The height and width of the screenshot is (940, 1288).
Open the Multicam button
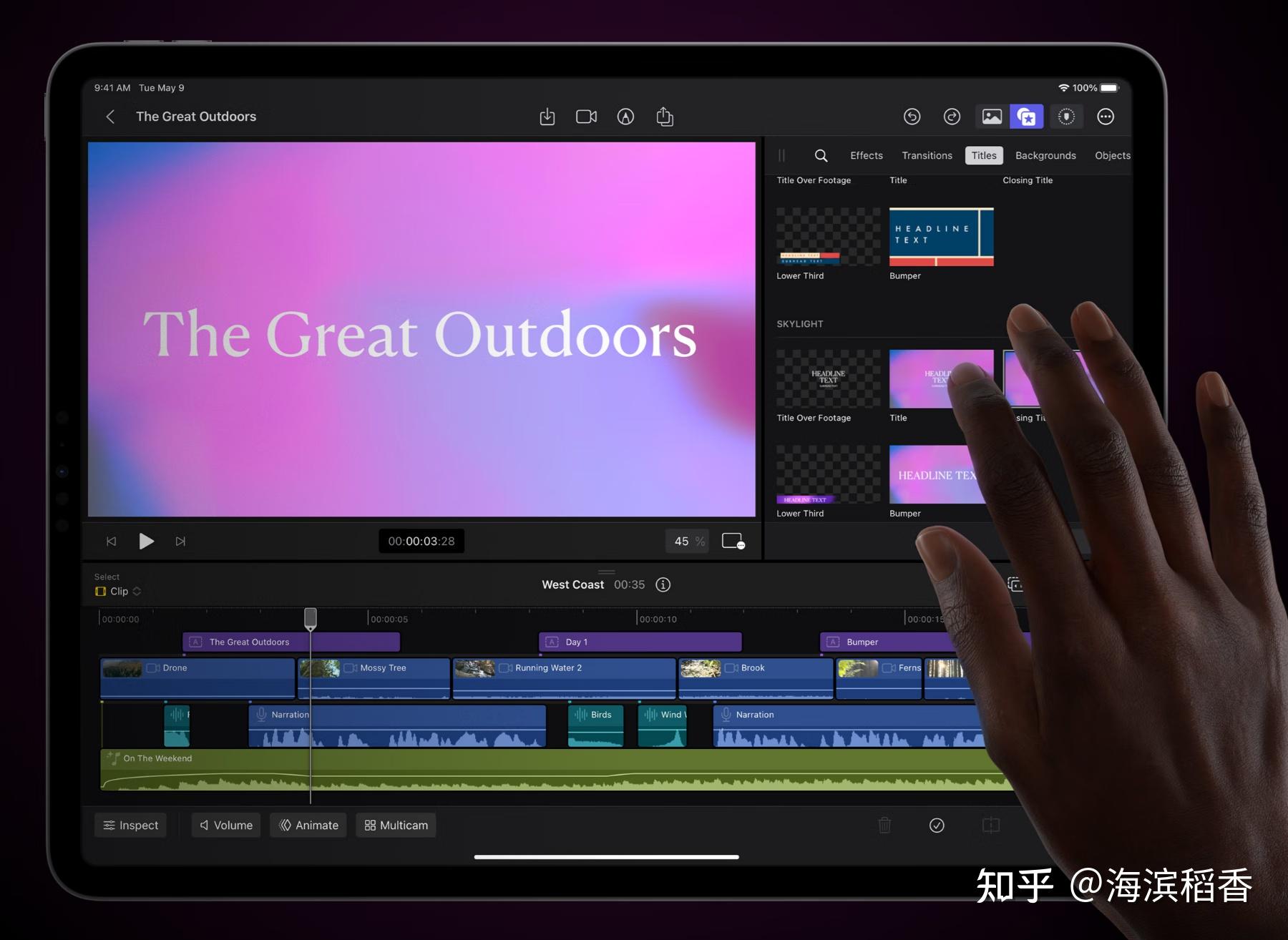(x=396, y=825)
